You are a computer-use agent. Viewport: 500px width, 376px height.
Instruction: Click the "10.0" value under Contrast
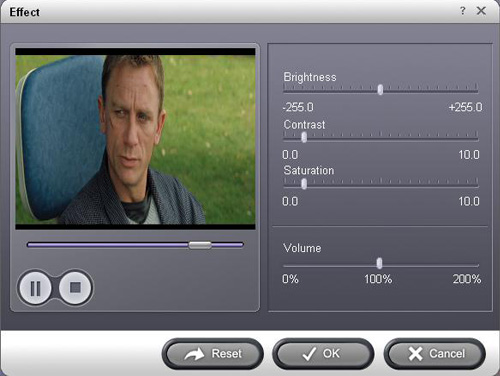coord(469,155)
